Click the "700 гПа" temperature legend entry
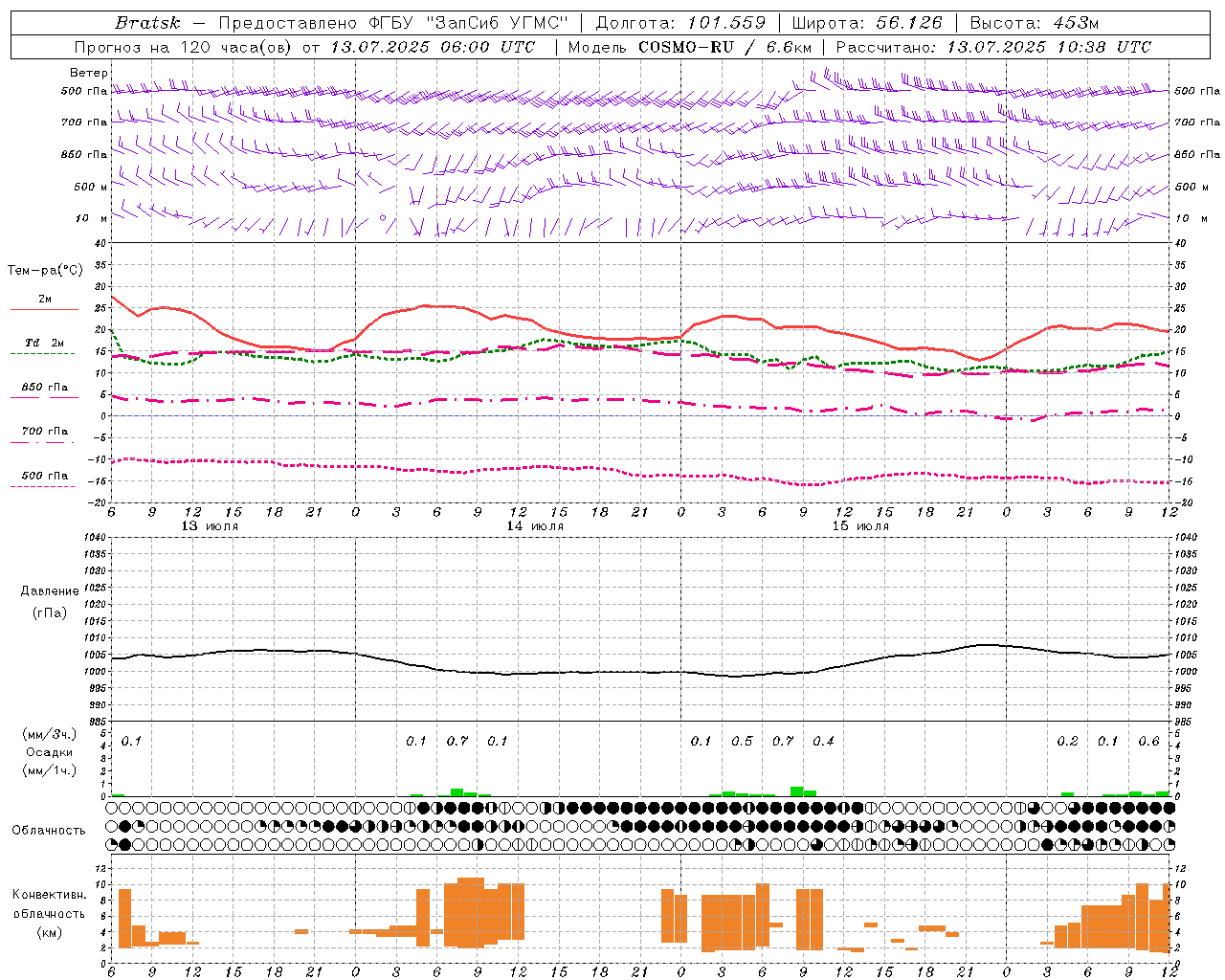The width and height of the screenshot is (1225, 980). pyautogui.click(x=45, y=432)
